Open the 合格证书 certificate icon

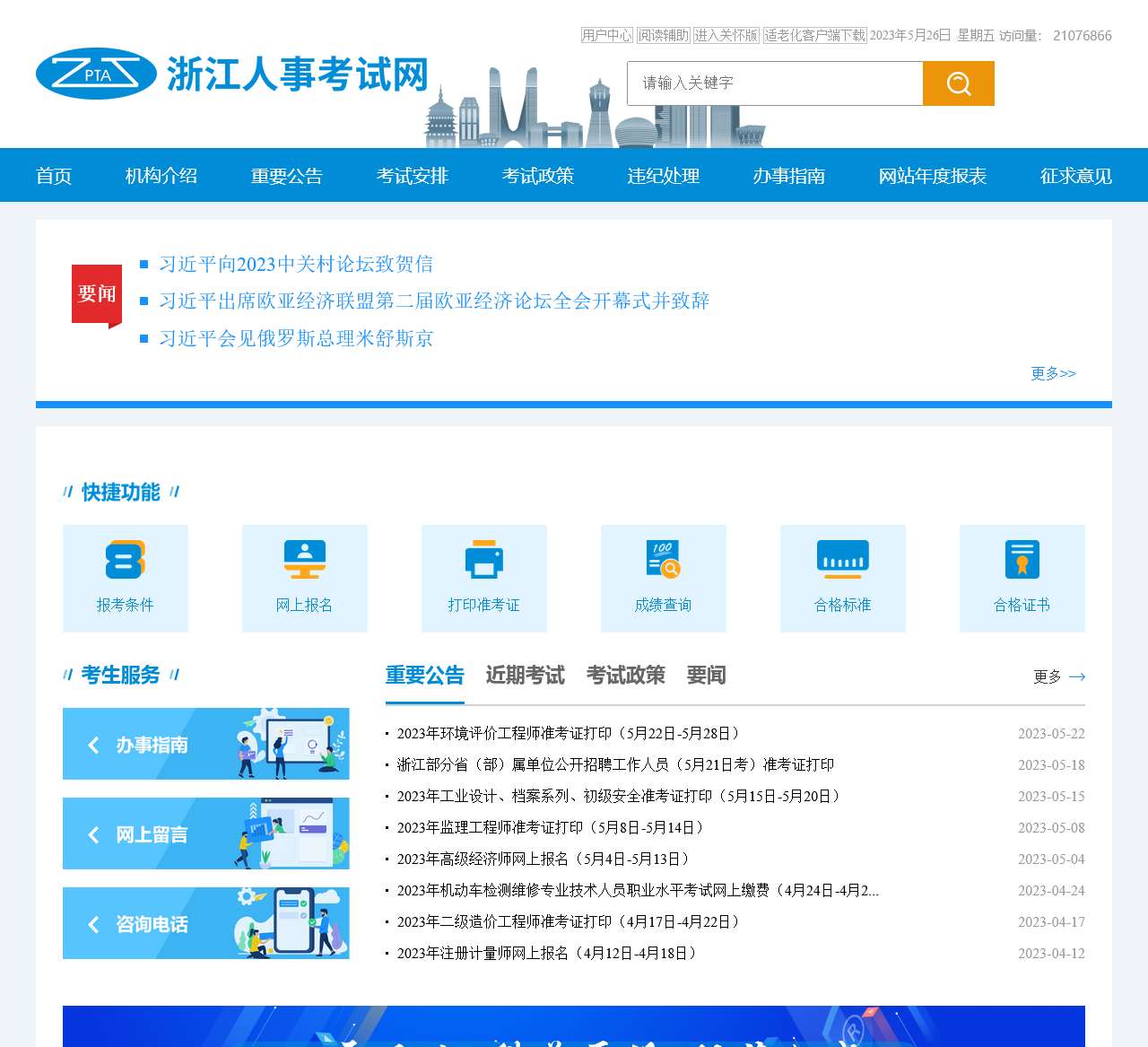(x=1022, y=561)
